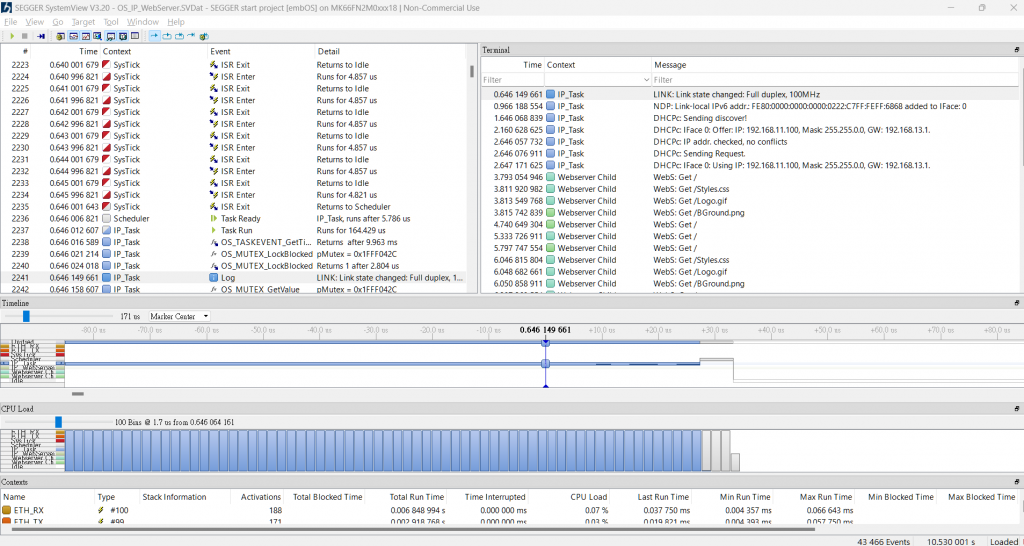Open the Tool menu
1024x546 pixels.
(111, 22)
